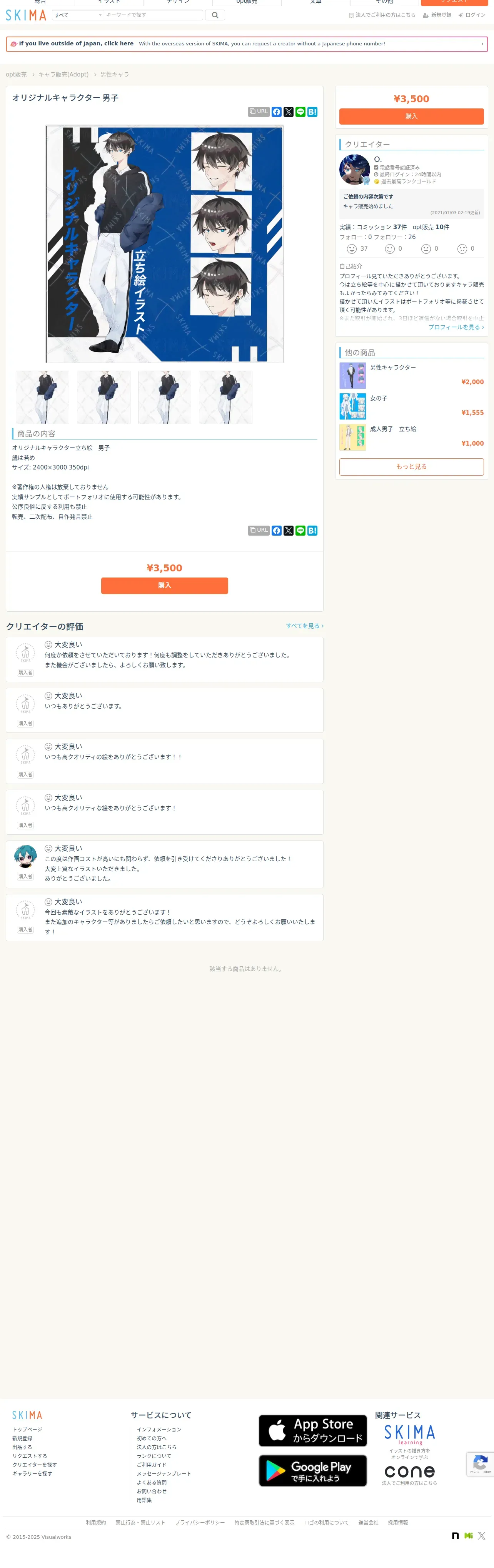The image size is (494, 1568).
Task: Open プロフィールを見る profile link
Action: 456,328
